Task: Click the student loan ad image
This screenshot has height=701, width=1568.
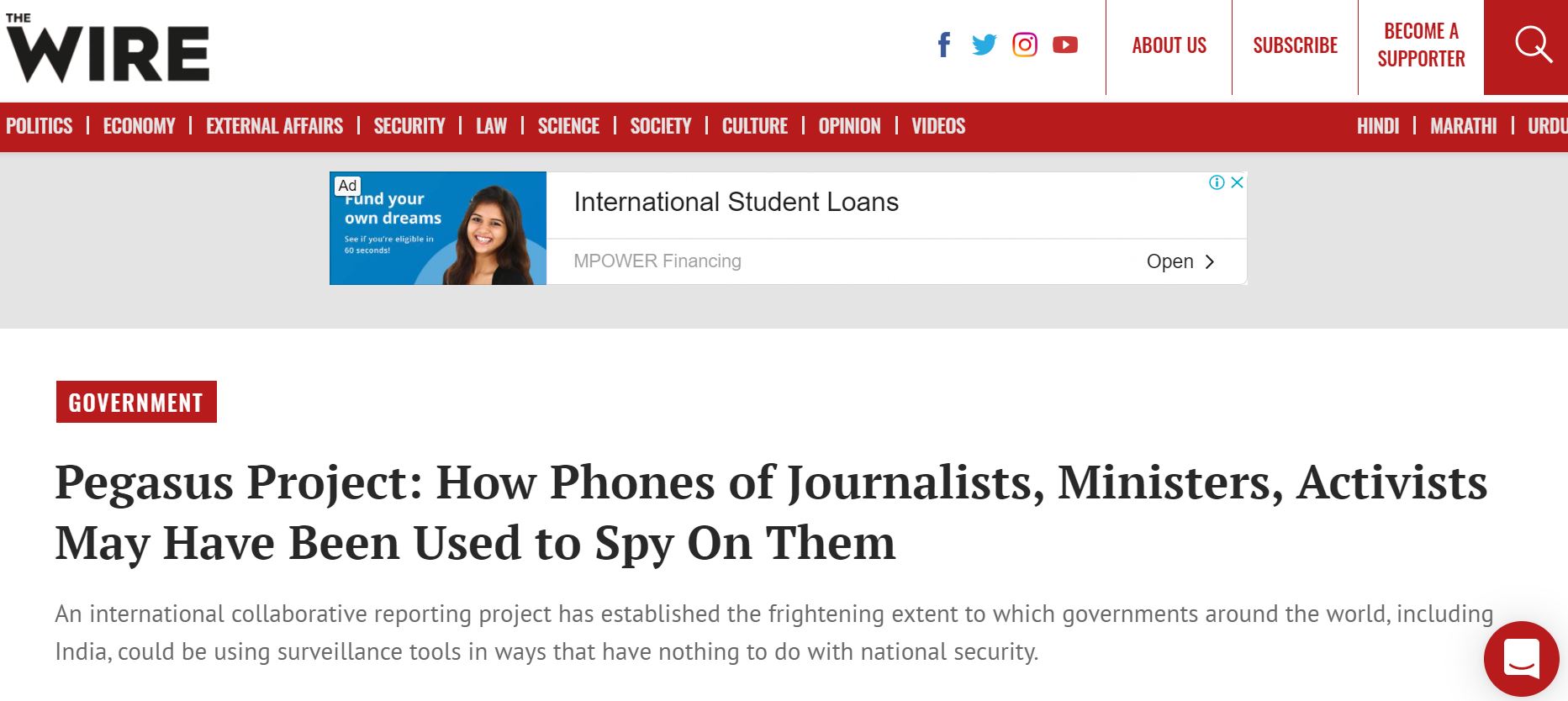Action: coord(438,229)
